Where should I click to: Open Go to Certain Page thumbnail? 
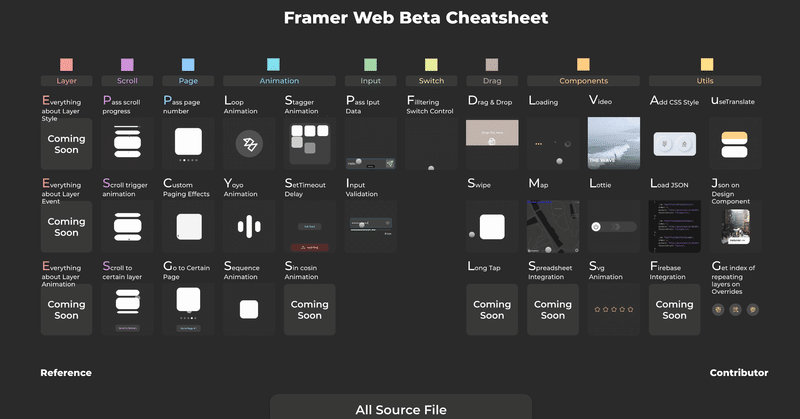coord(188,309)
